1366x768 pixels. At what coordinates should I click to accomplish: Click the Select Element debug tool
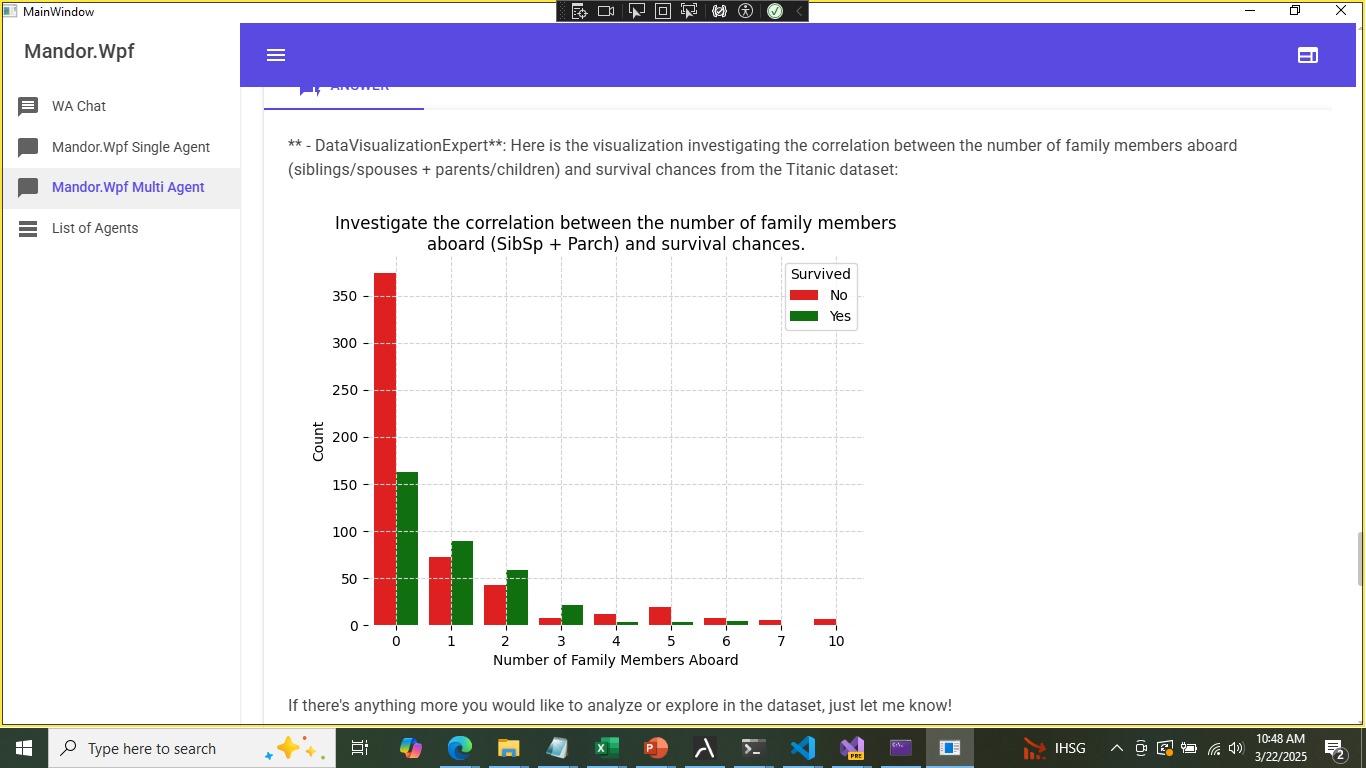click(635, 11)
